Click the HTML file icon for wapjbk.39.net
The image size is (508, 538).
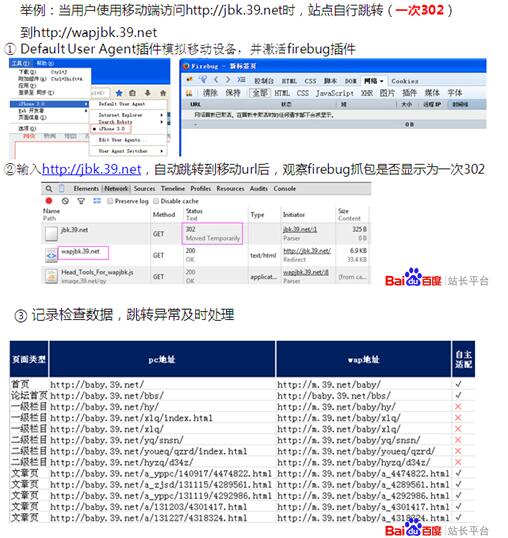click(x=51, y=255)
